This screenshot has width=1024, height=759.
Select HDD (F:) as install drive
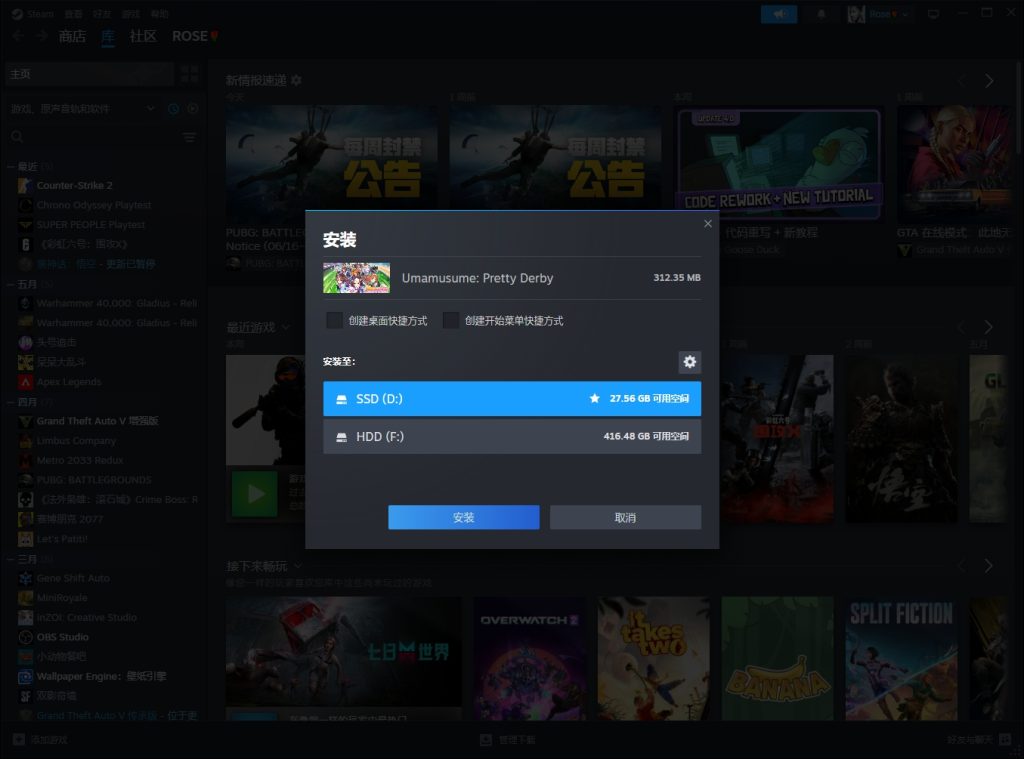(512, 436)
